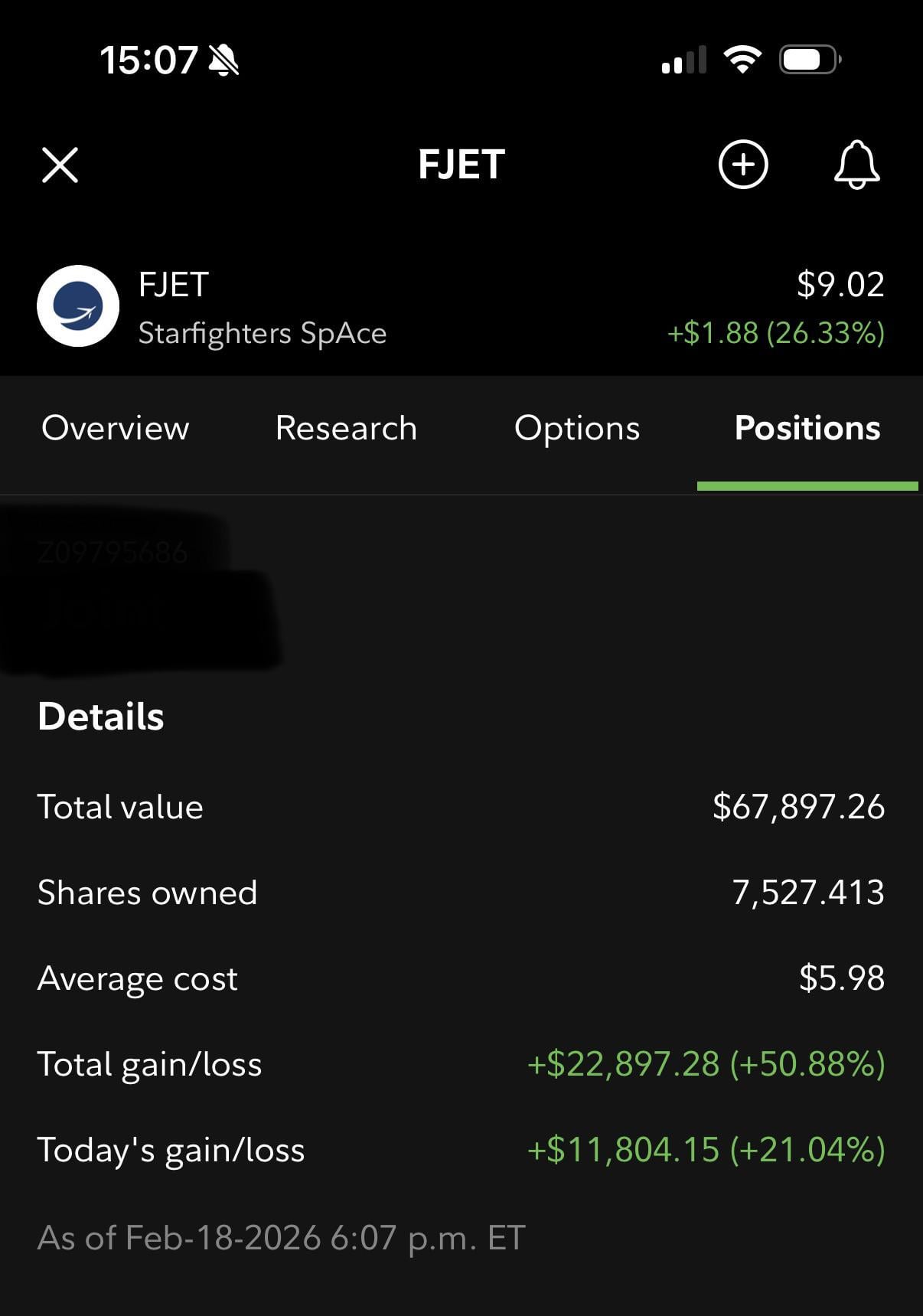The image size is (923, 1316).
Task: Tap the Total value amount $67,897.26
Action: click(x=798, y=807)
